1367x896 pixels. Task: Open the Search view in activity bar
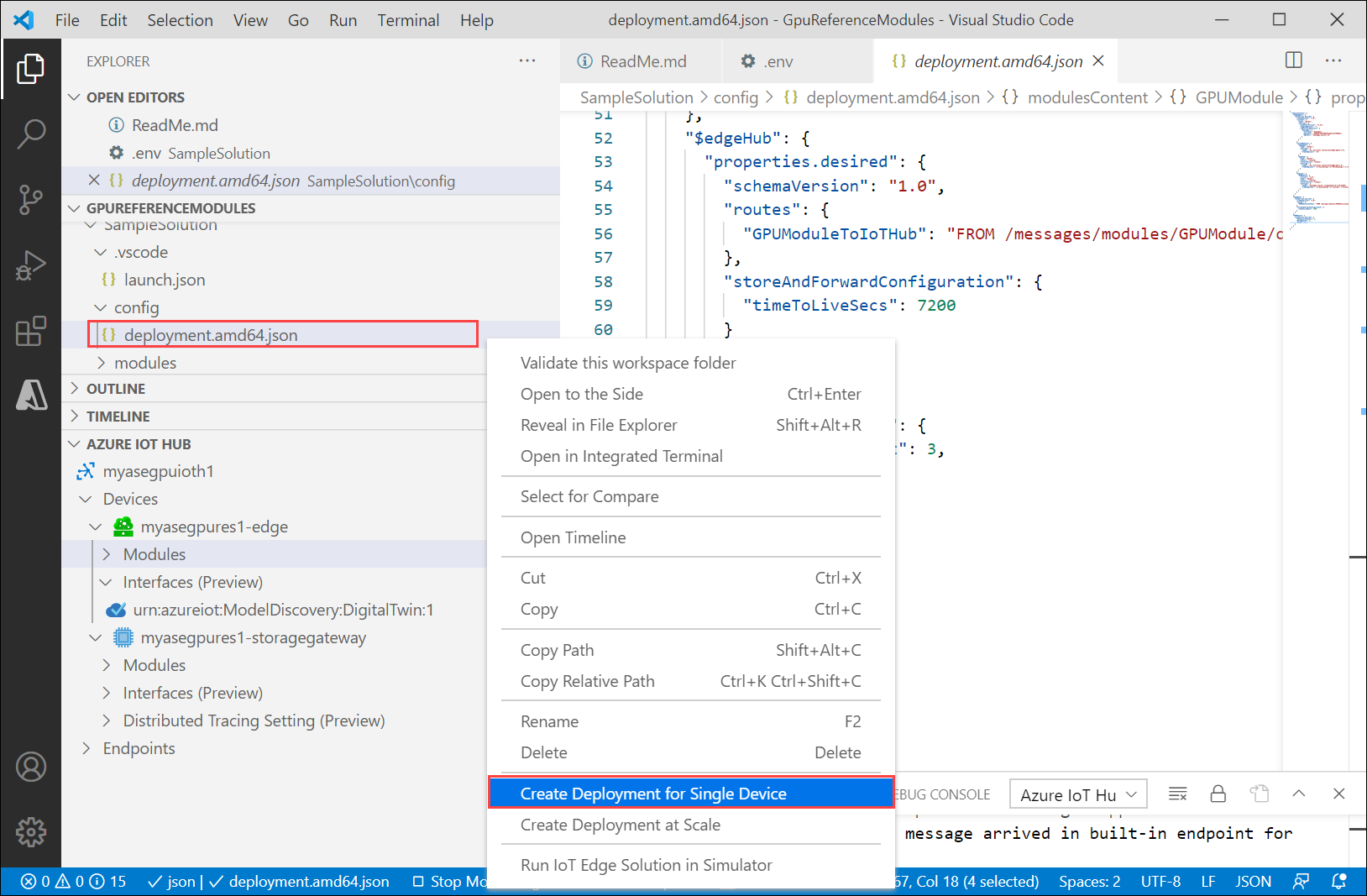click(x=31, y=134)
